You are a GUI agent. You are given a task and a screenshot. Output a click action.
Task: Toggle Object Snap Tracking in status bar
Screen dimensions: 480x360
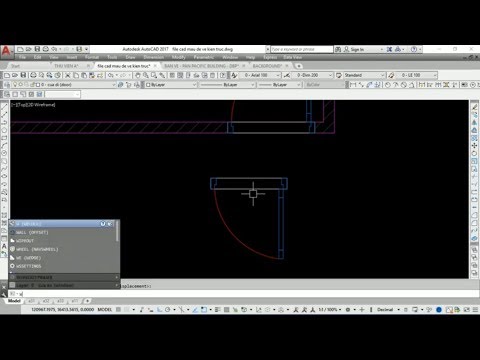(x=195, y=310)
